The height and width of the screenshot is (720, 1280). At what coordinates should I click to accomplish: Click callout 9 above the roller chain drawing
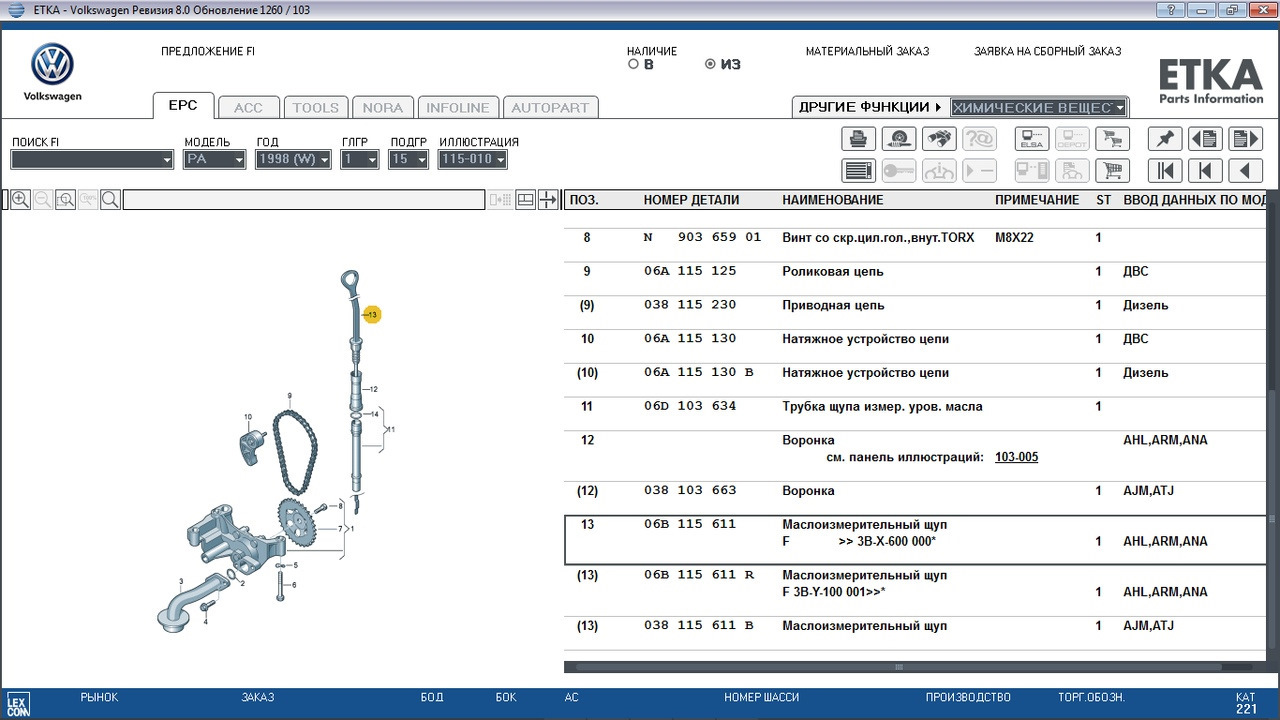point(289,396)
